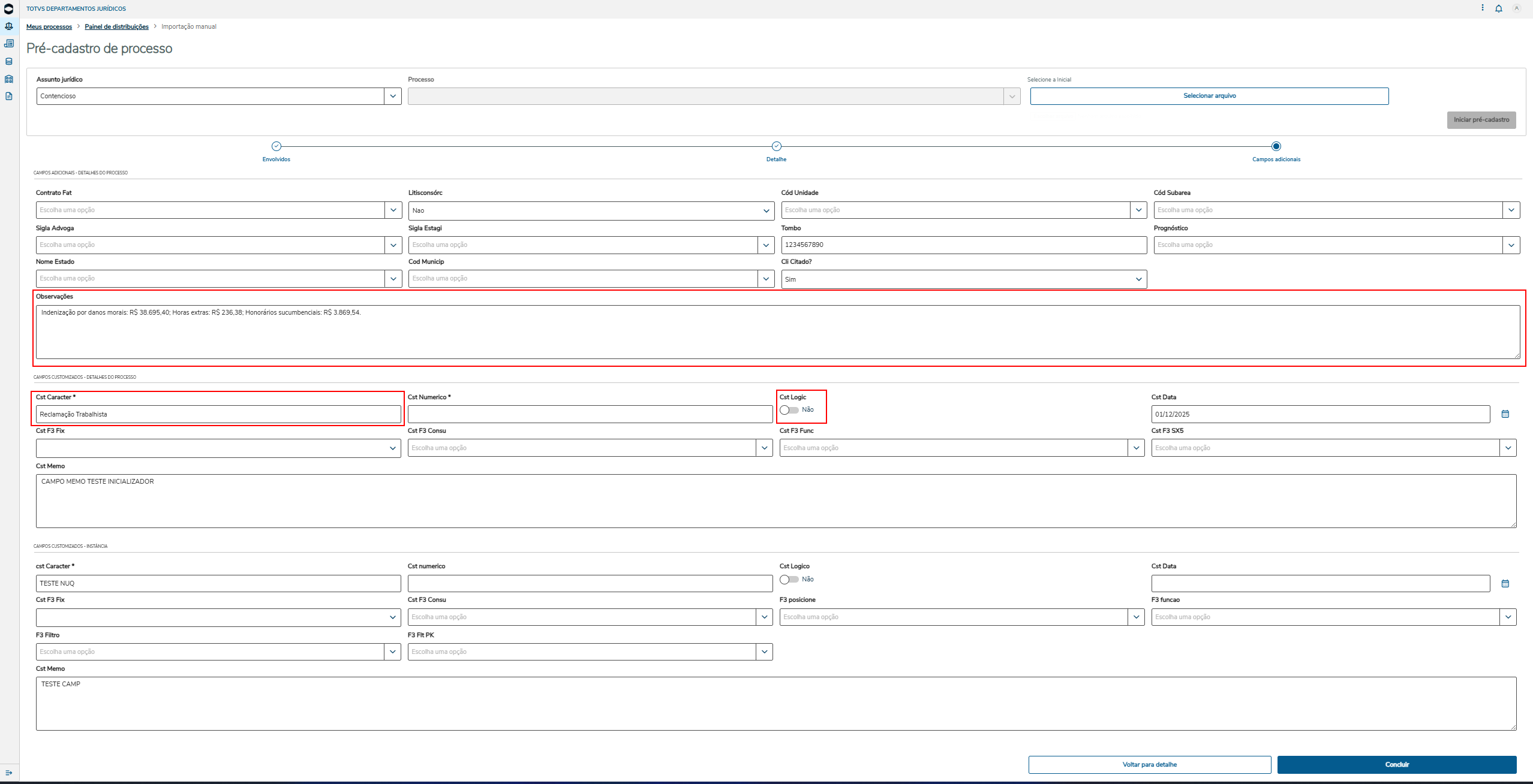The width and height of the screenshot is (1533, 784).
Task: Expand the Assunto jurídico Contencioso dropdown
Action: pos(393,96)
